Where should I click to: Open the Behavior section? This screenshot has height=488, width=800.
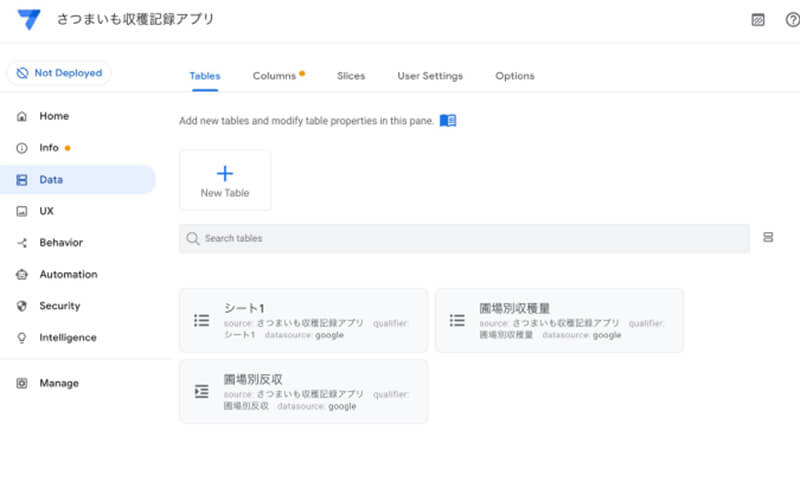click(61, 243)
